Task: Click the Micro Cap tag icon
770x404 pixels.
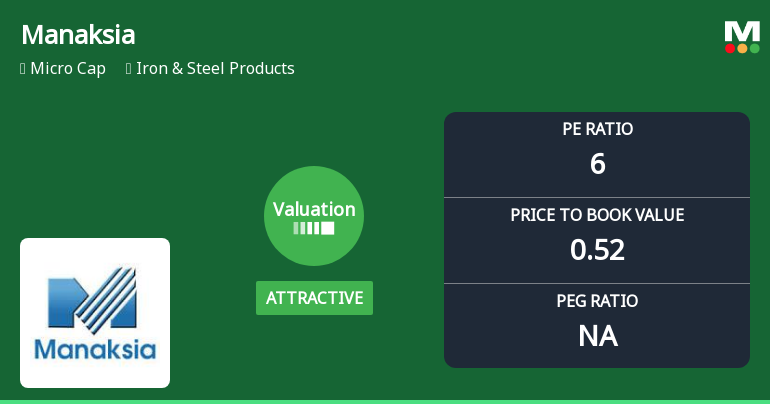Action: pyautogui.click(x=23, y=69)
